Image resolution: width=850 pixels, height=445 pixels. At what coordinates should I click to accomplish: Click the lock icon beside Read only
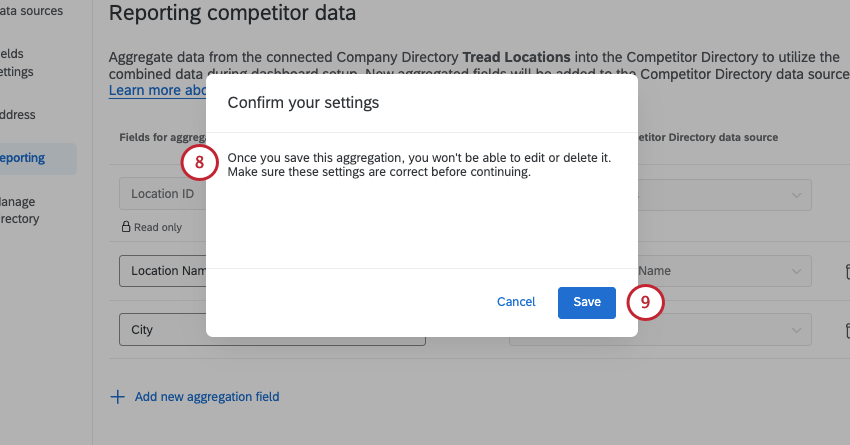point(126,227)
